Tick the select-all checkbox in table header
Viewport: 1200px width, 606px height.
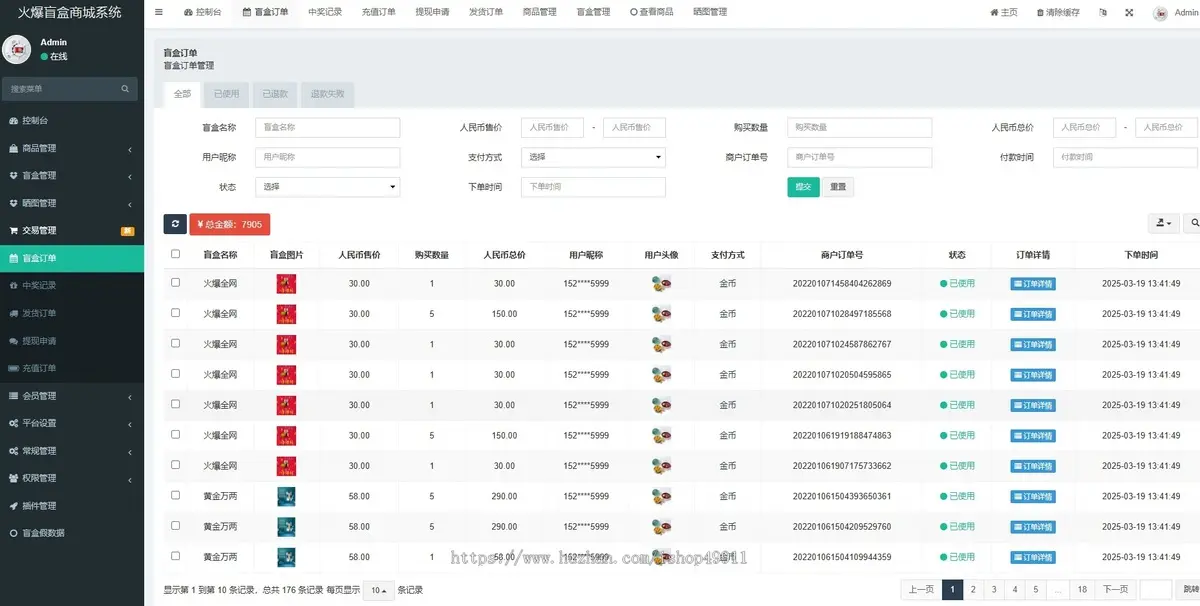coord(175,254)
